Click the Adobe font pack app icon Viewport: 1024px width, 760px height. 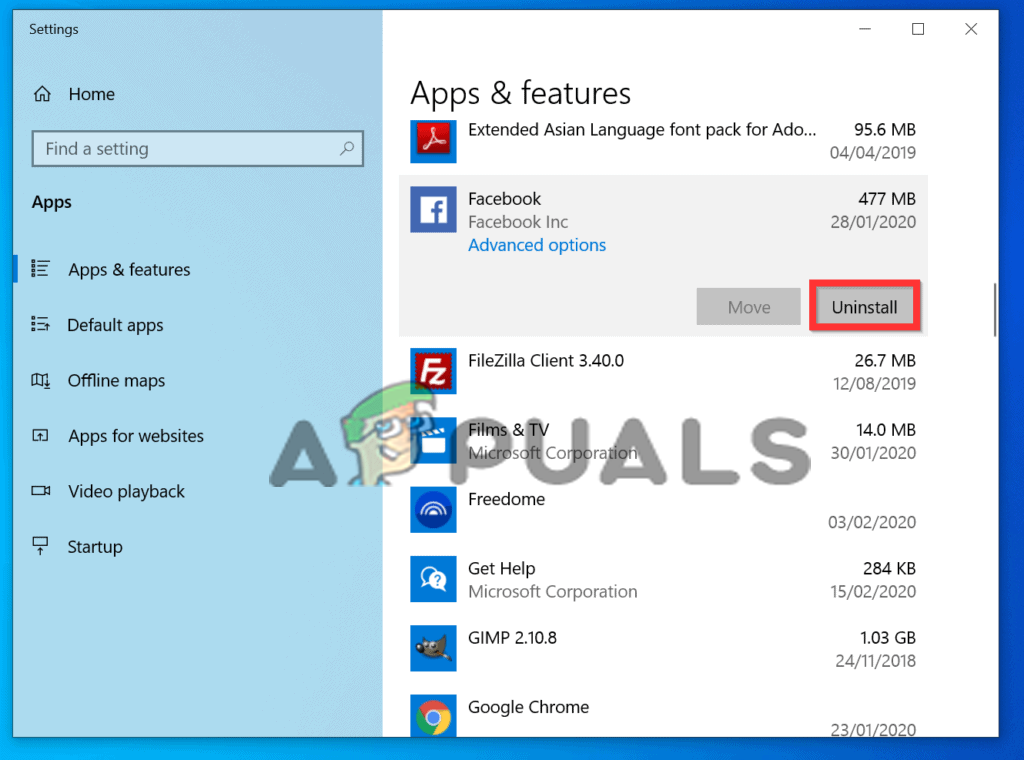pyautogui.click(x=433, y=140)
